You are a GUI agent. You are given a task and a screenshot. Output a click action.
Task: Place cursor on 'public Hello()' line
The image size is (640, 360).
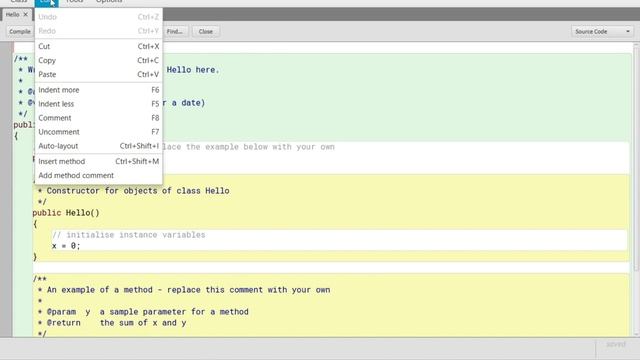pos(66,213)
